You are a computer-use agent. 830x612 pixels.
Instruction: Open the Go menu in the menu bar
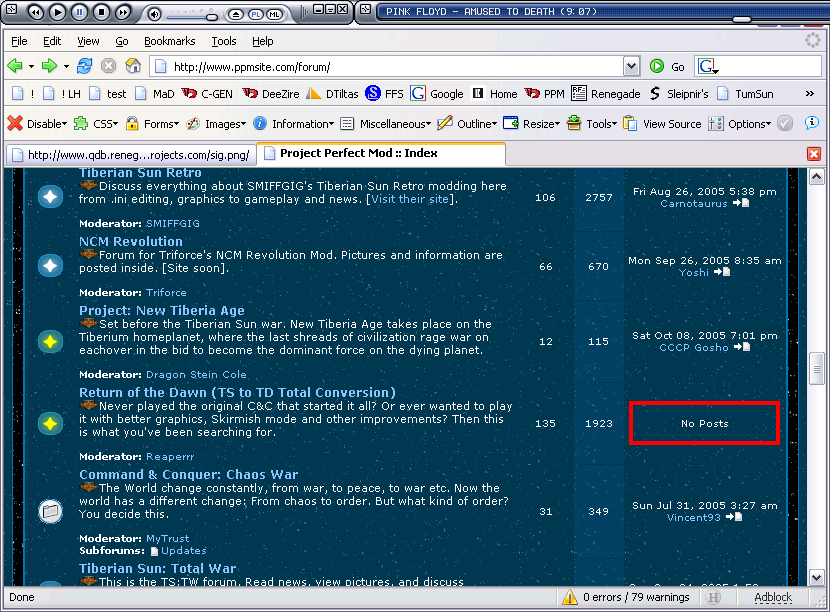[x=122, y=41]
